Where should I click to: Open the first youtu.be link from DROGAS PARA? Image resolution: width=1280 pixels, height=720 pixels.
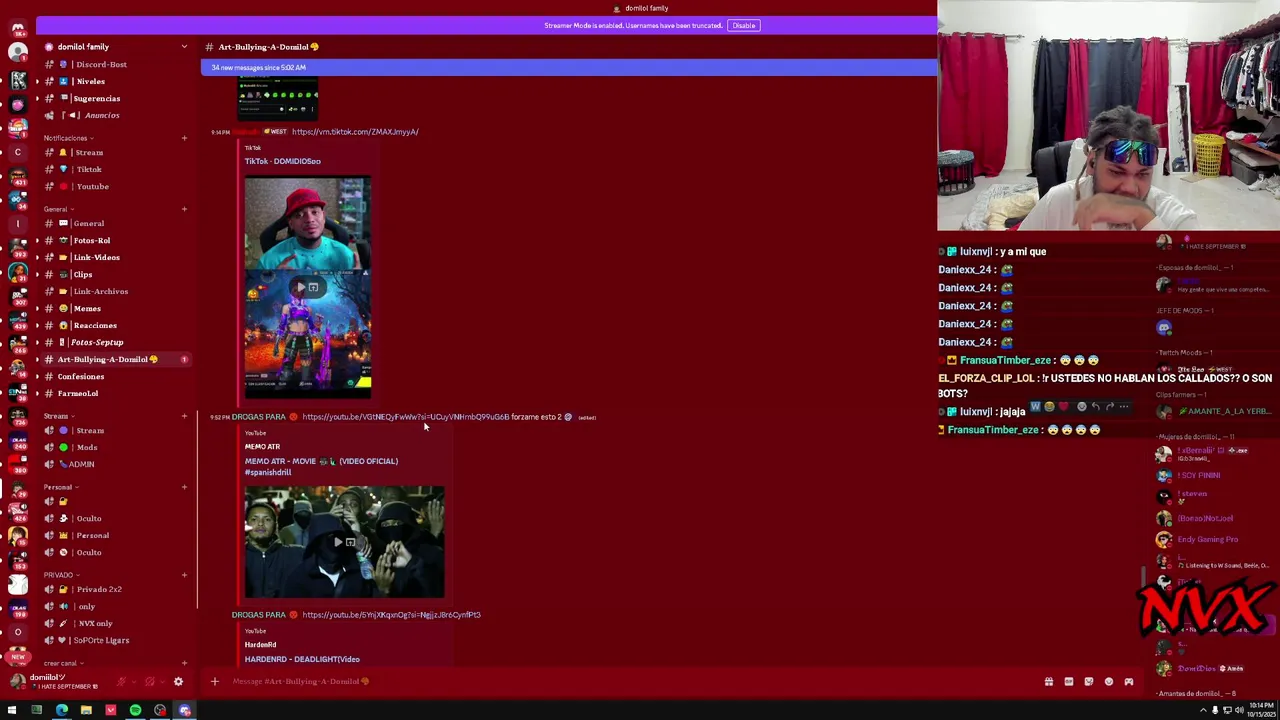point(405,417)
